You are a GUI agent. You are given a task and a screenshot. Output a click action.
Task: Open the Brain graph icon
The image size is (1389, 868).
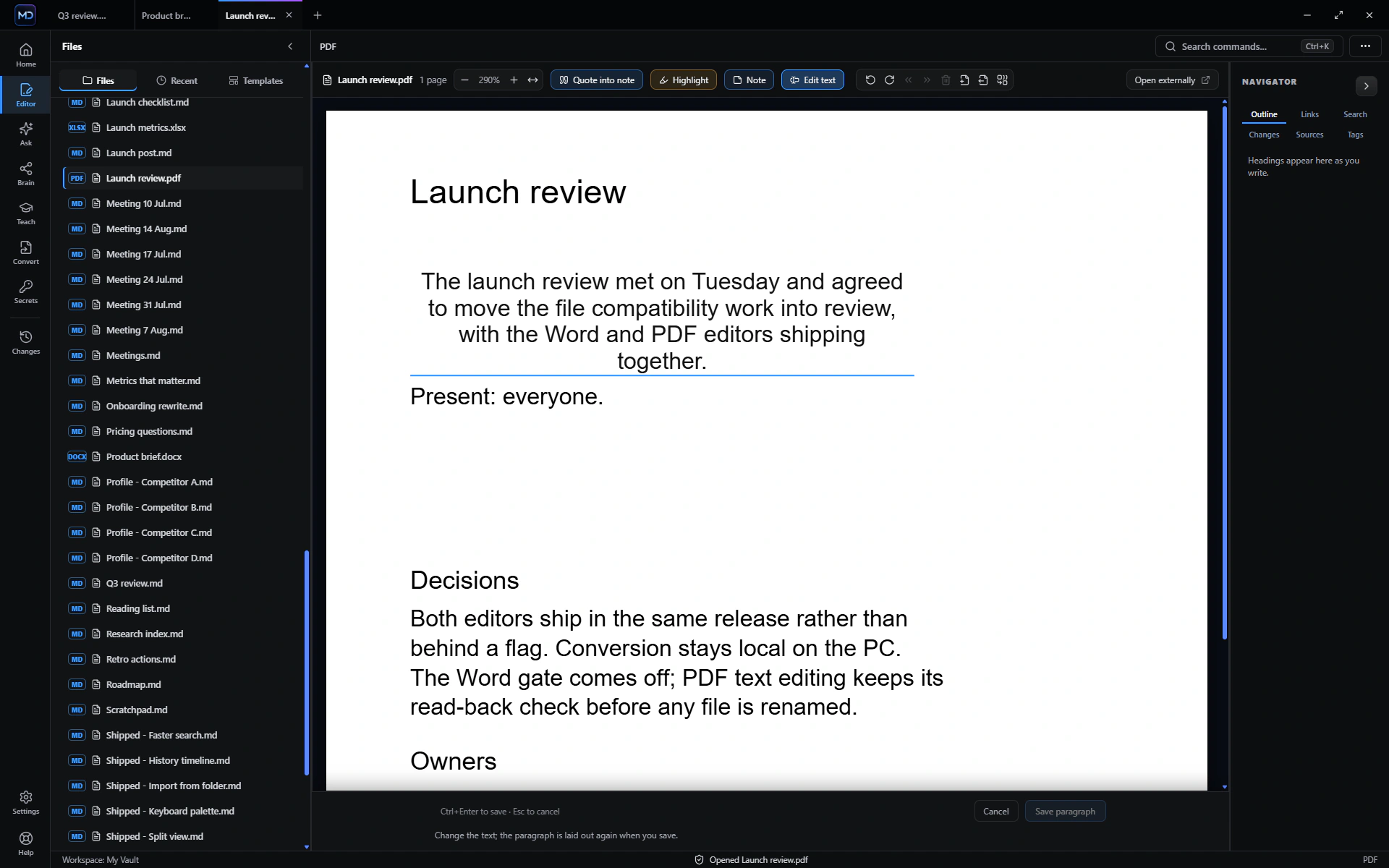[x=25, y=174]
